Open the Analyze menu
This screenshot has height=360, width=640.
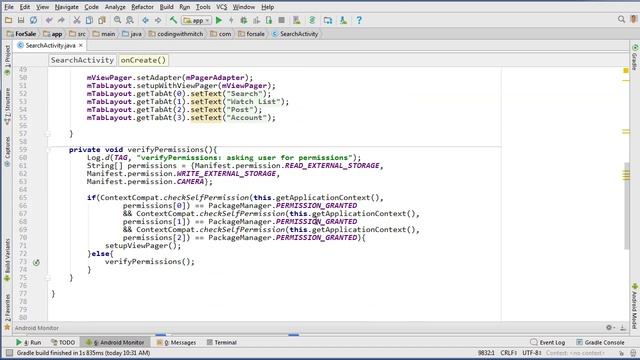tap(115, 7)
